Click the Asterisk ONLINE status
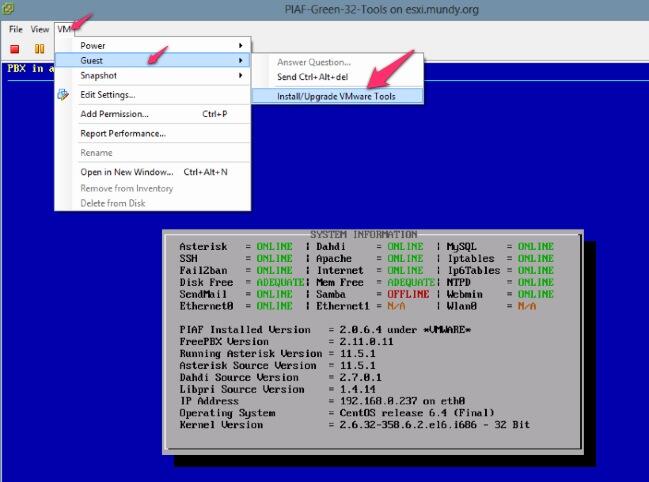The width and height of the screenshot is (649, 482). click(x=274, y=247)
